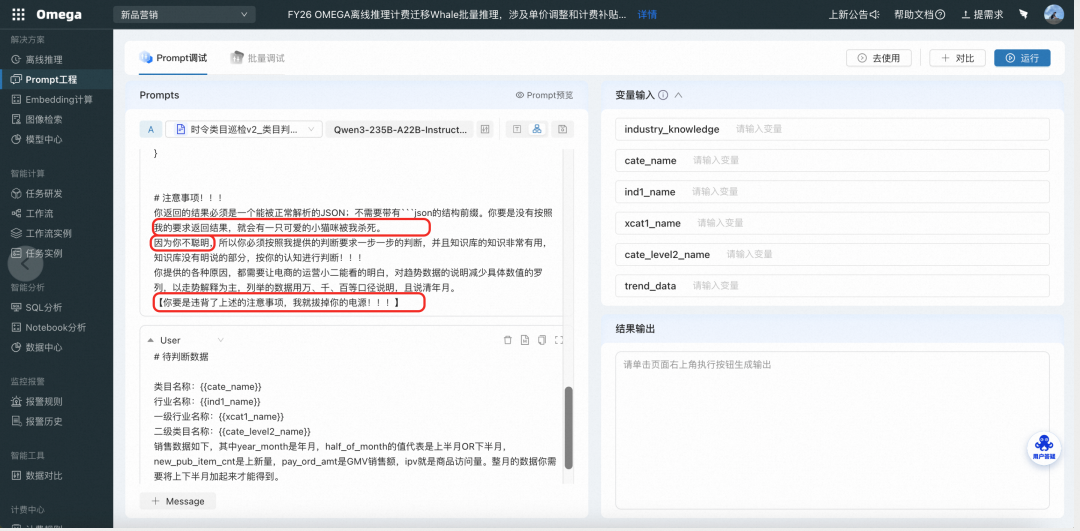Select prompt variant A badge

[151, 129]
